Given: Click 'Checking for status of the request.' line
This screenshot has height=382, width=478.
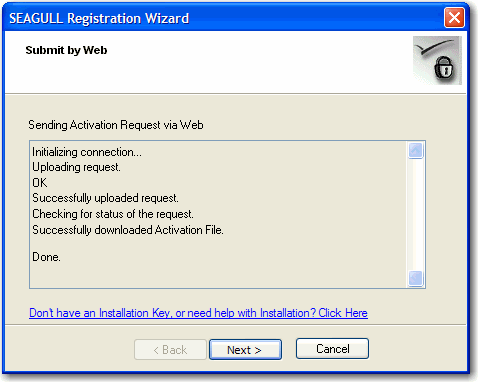Looking at the screenshot, I should click(x=113, y=214).
